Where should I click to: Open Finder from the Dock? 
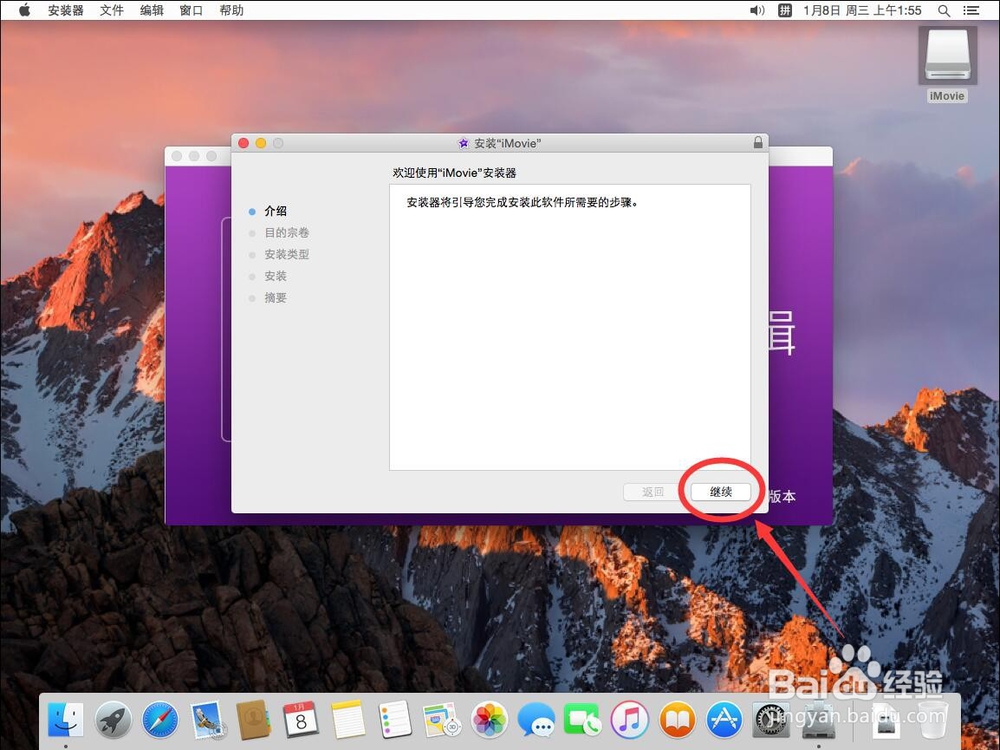[x=66, y=720]
